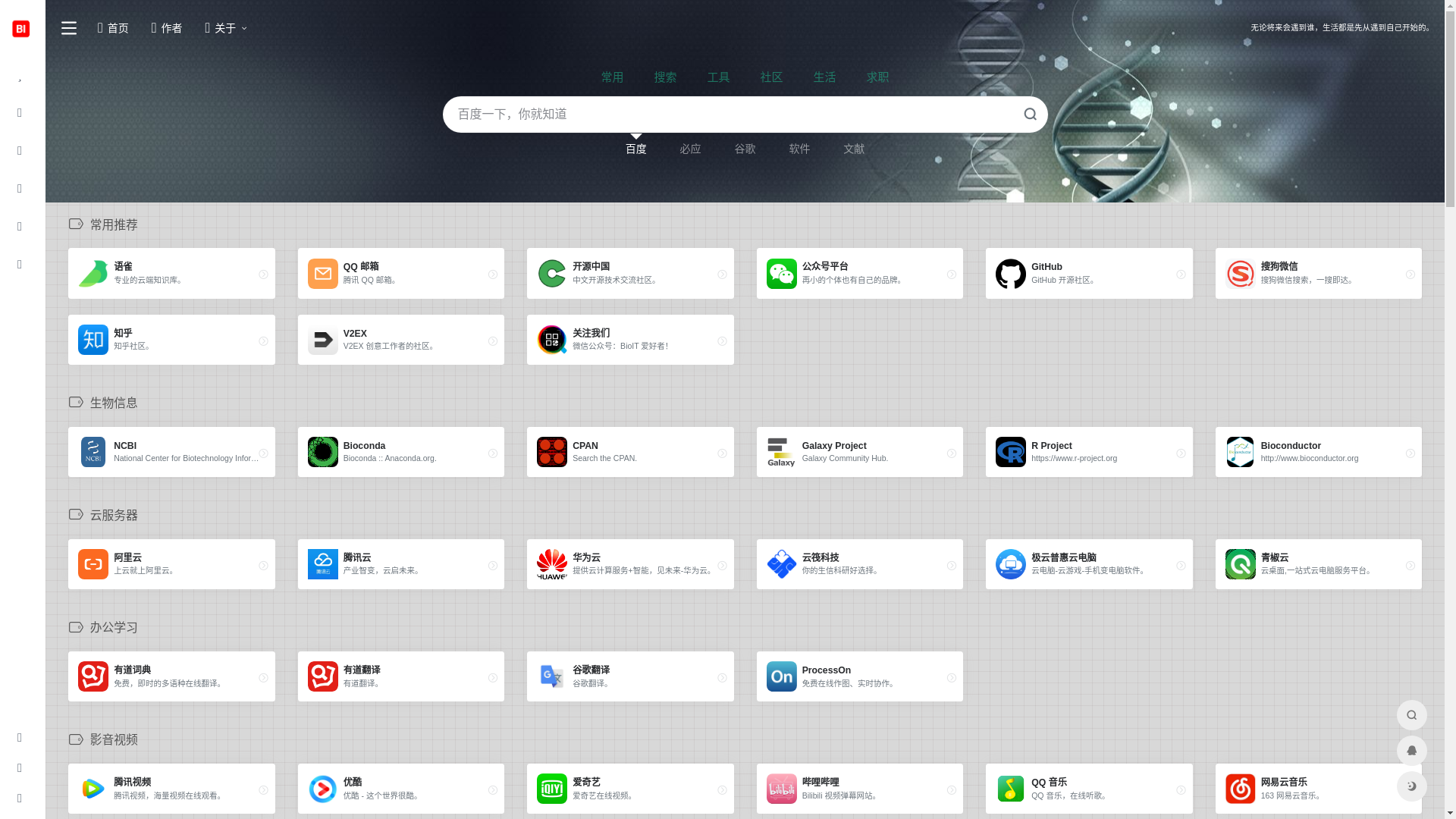The image size is (1456, 819).
Task: Select the 求职 search category tab
Action: 878,77
